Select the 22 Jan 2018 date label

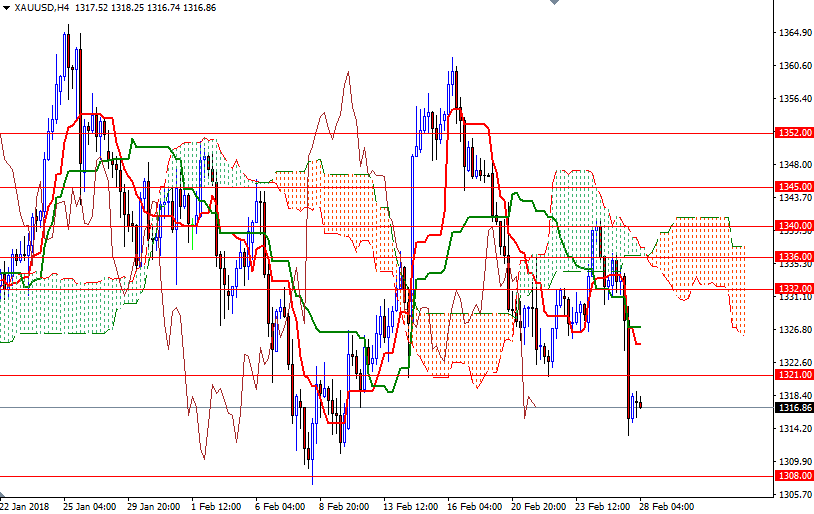(x=26, y=506)
